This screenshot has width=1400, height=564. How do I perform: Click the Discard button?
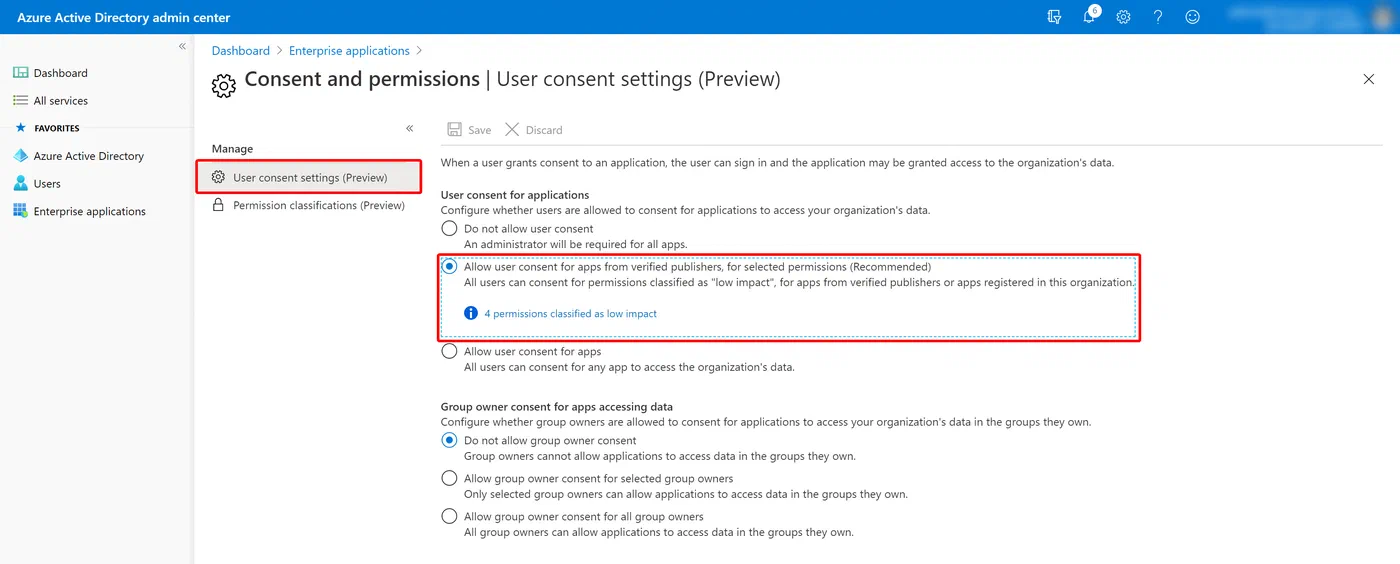pos(534,130)
